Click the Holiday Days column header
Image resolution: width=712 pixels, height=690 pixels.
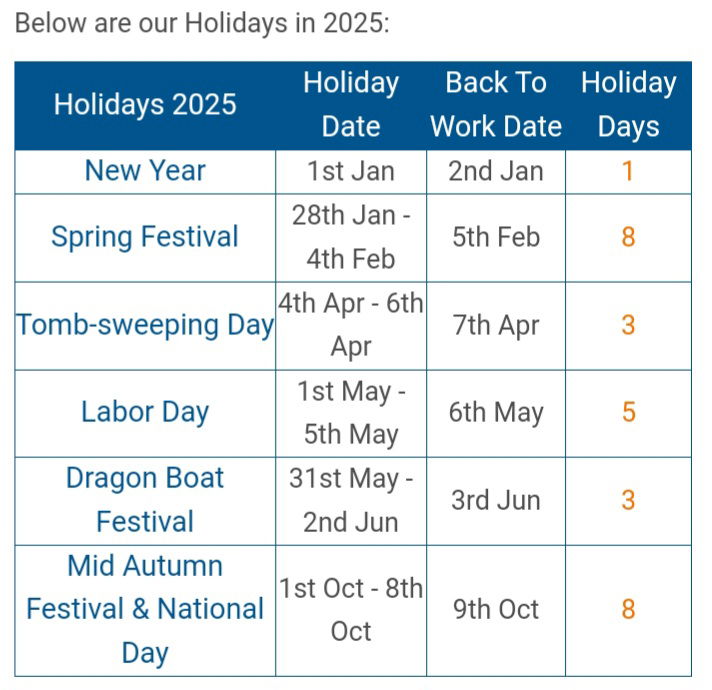click(x=628, y=104)
